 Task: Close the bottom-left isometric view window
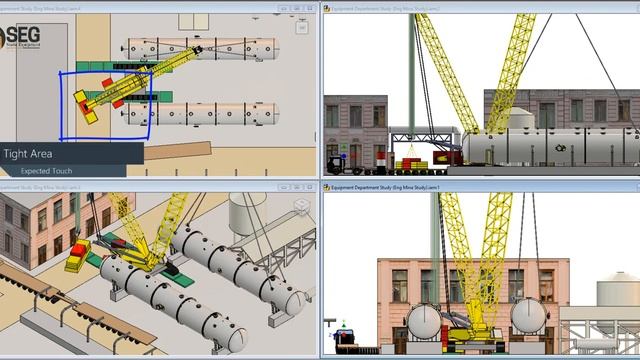(x=310, y=187)
